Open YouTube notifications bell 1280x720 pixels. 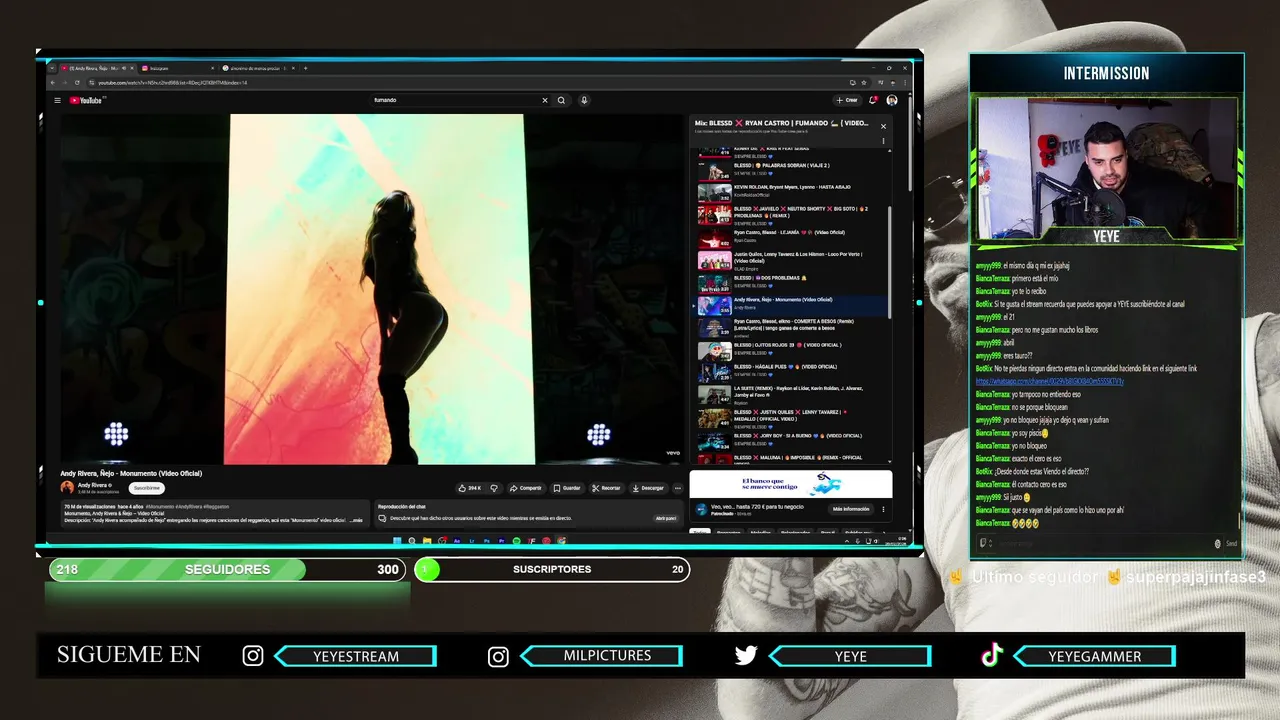873,100
